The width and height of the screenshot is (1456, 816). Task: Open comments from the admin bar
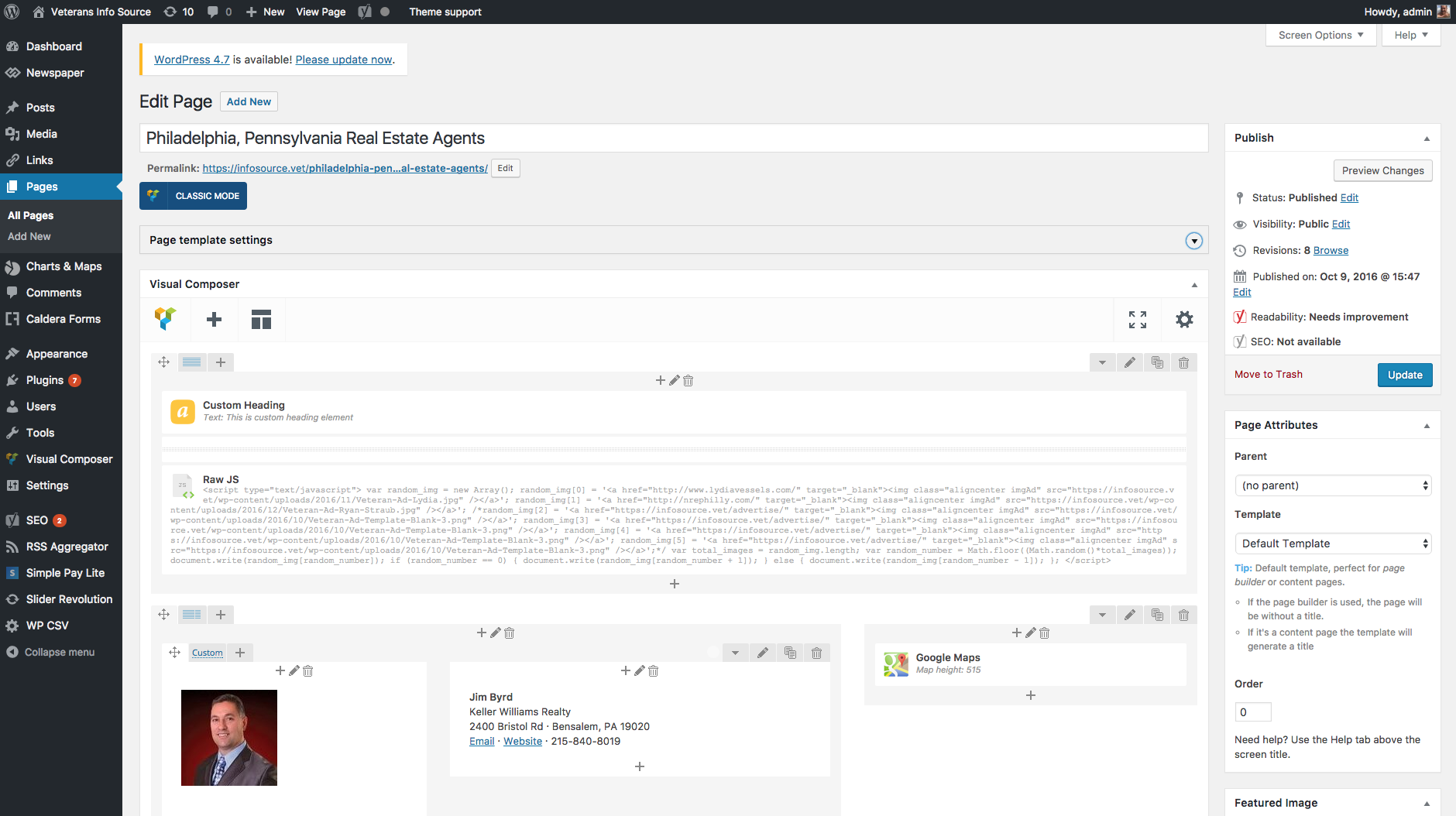(219, 12)
